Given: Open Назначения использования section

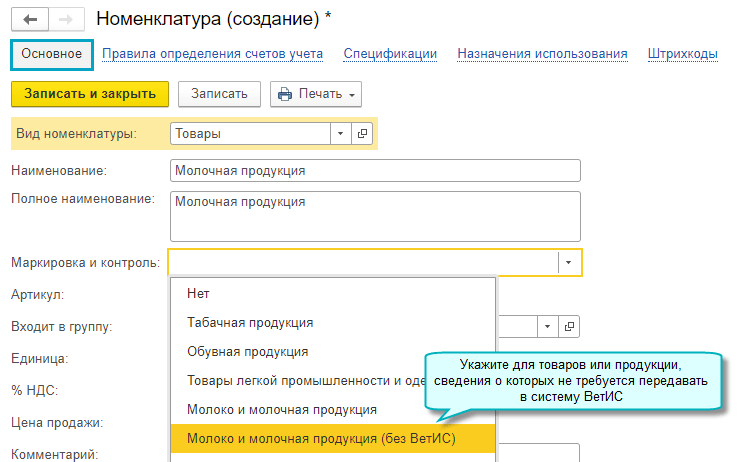Looking at the screenshot, I should tap(542, 54).
